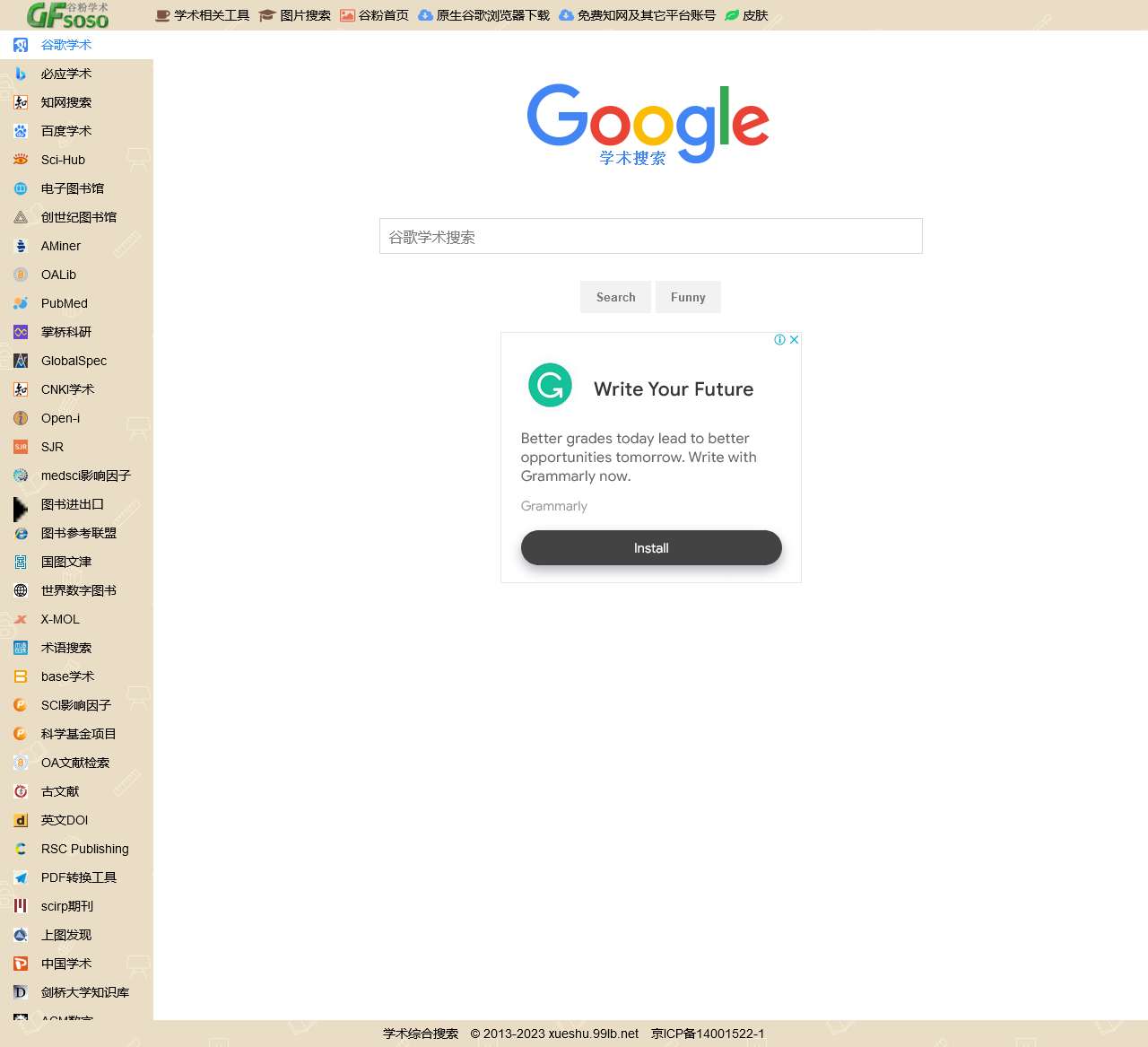Viewport: 1148px width, 1047px height.
Task: Click the PubMed sidebar icon
Action: point(21,303)
